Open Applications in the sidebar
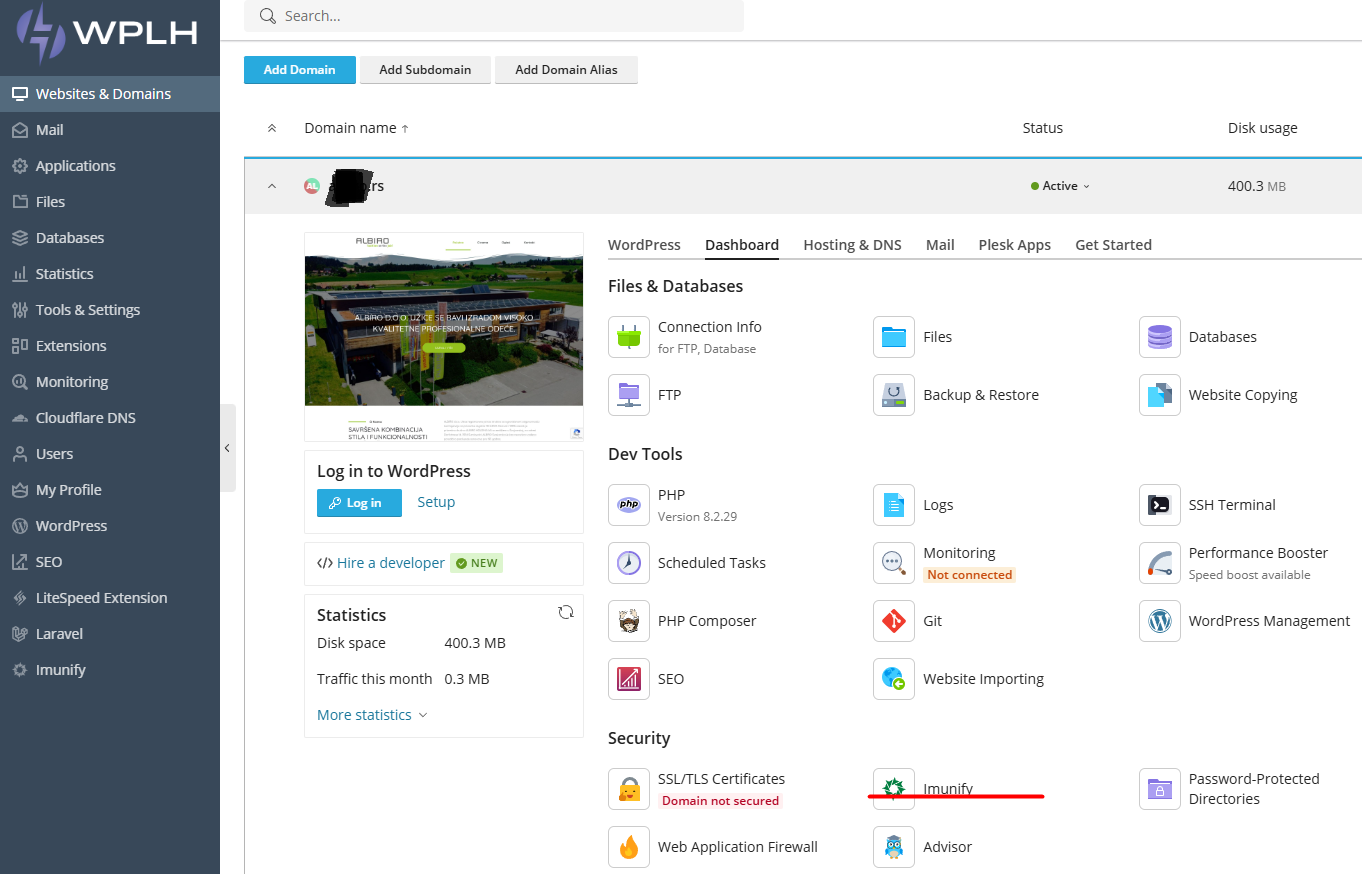 click(110, 166)
